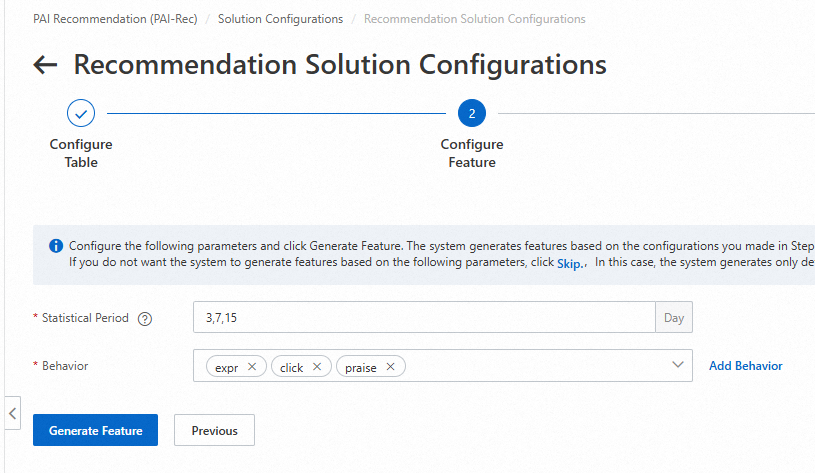Remove the click behavior tag
Screen dimensions: 815x473
tap(317, 367)
